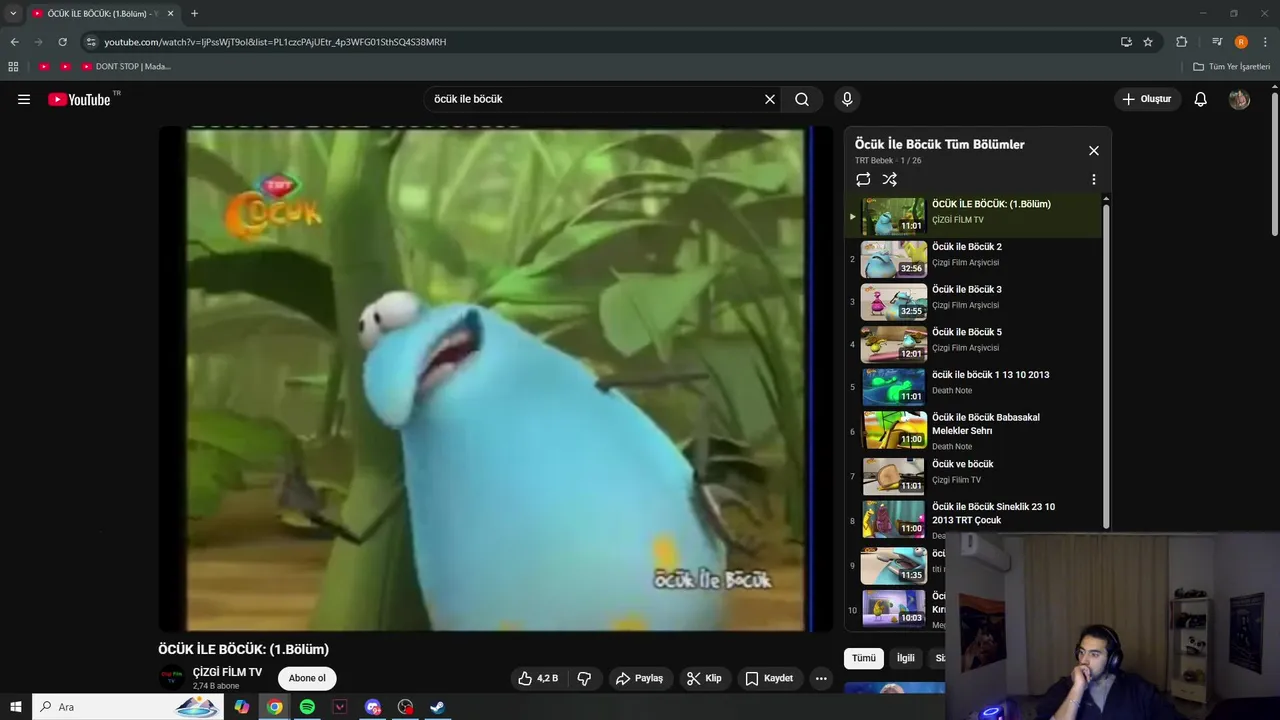This screenshot has width=1280, height=720.
Task: Open playlist more options menu
Action: tap(1094, 179)
